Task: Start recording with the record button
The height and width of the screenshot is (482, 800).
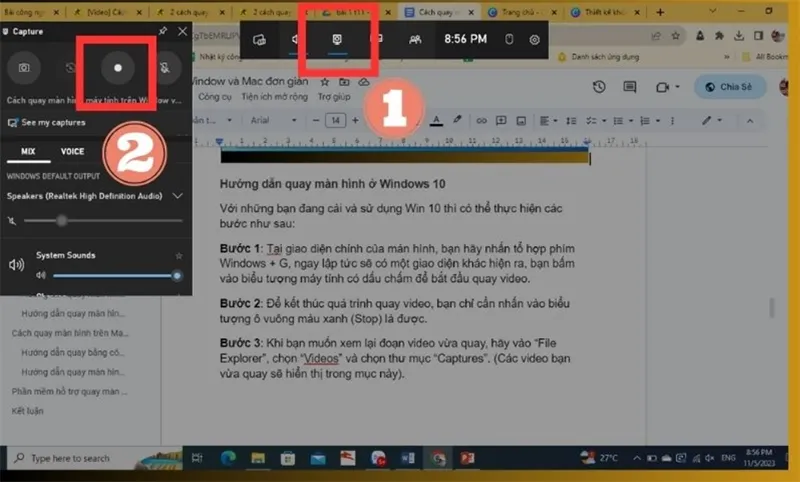Action: (118, 68)
